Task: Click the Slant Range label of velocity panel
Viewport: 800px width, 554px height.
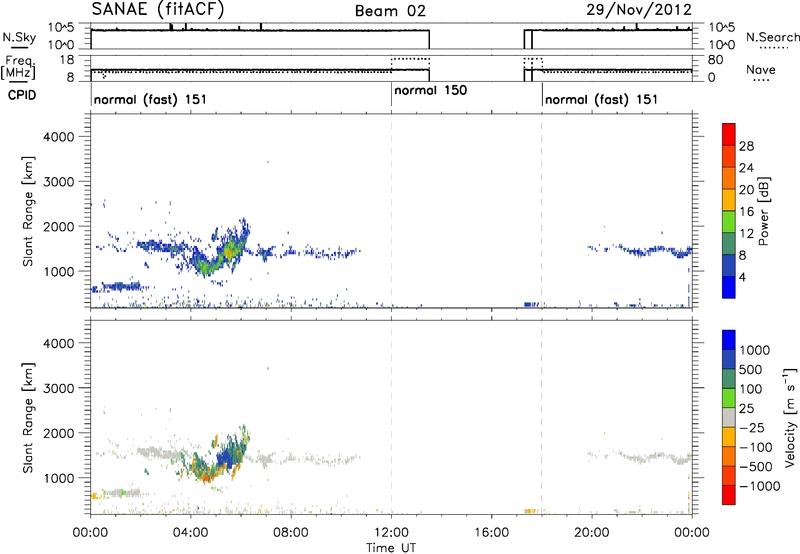Action: 28,418
